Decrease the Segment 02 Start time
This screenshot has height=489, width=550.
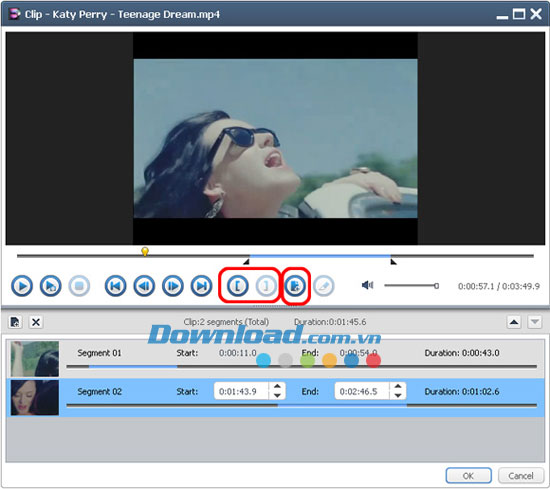277,395
